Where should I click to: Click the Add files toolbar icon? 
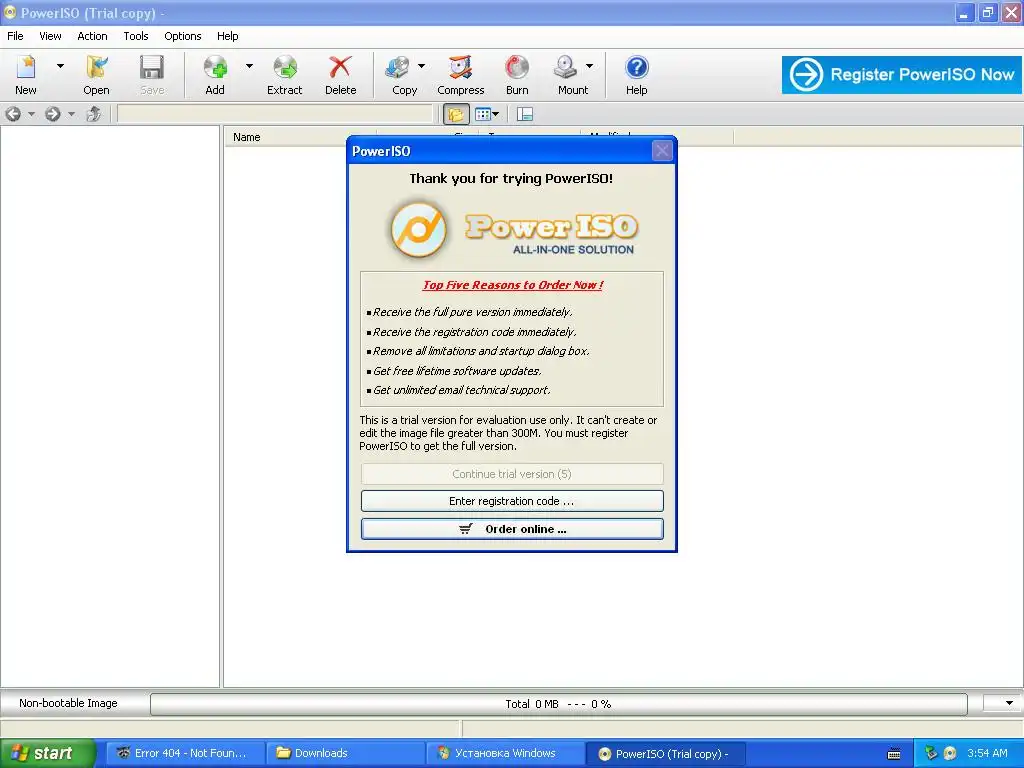point(215,74)
